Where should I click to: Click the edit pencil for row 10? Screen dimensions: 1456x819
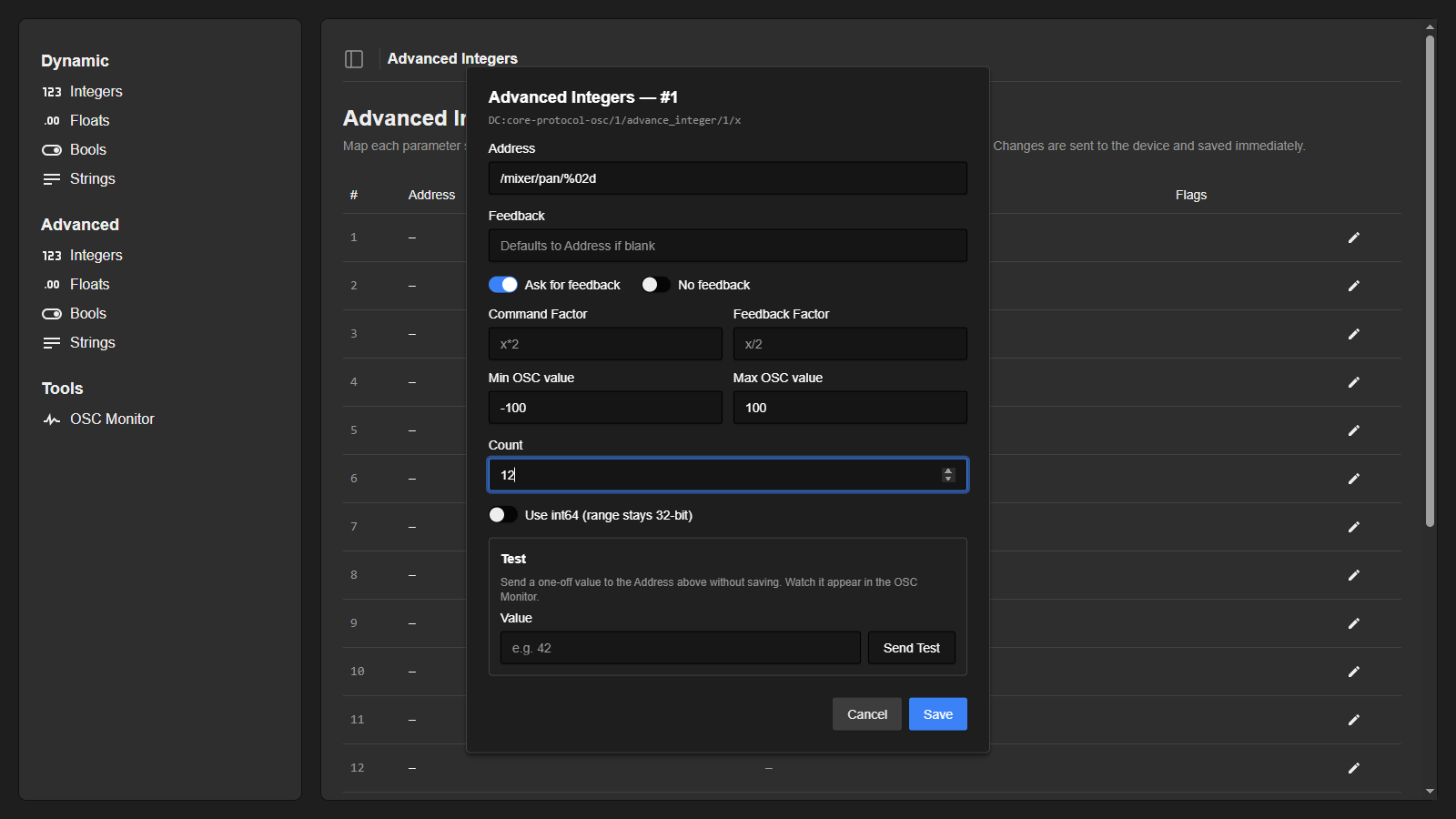pyautogui.click(x=1354, y=672)
